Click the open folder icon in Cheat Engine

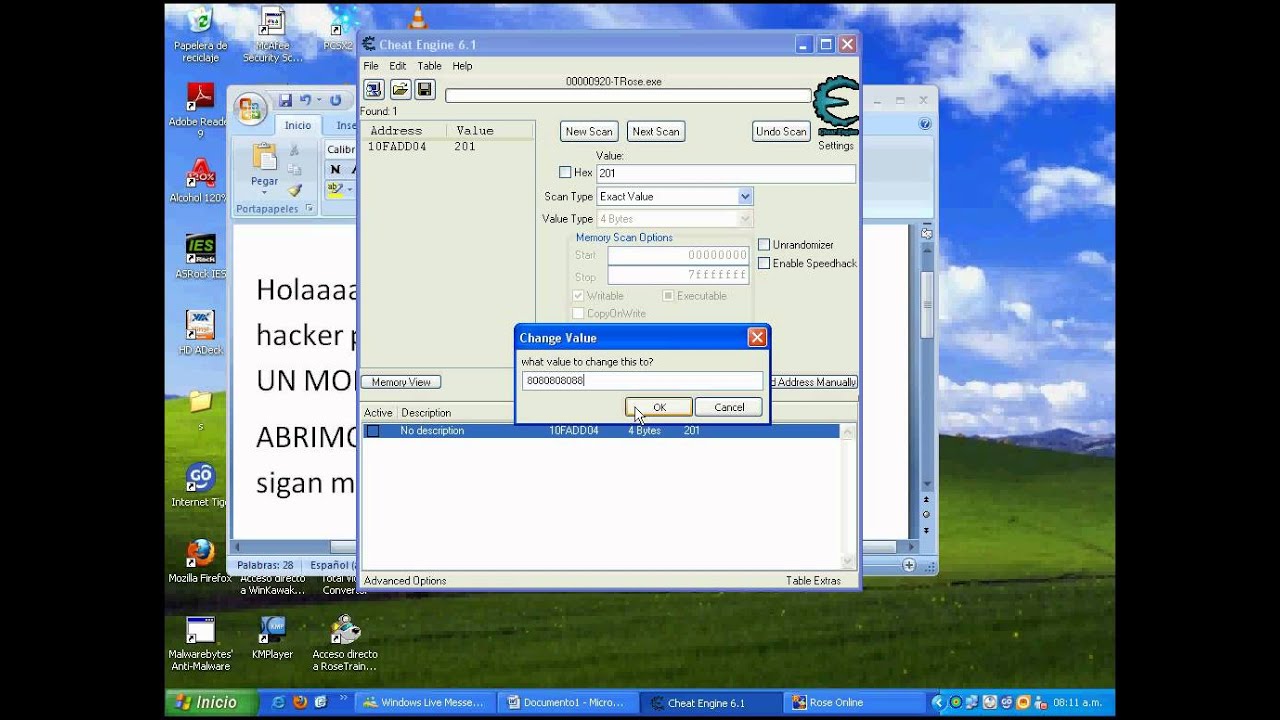(x=400, y=90)
